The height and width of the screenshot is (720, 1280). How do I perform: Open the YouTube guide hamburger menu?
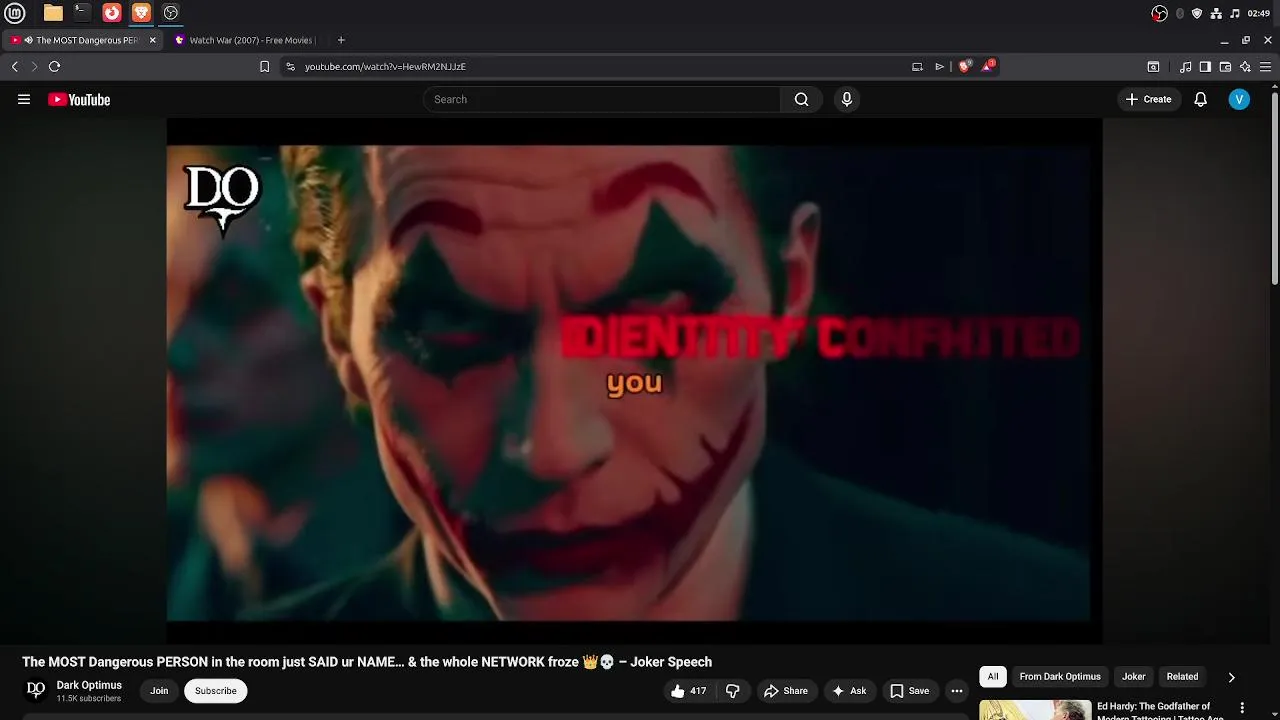24,99
